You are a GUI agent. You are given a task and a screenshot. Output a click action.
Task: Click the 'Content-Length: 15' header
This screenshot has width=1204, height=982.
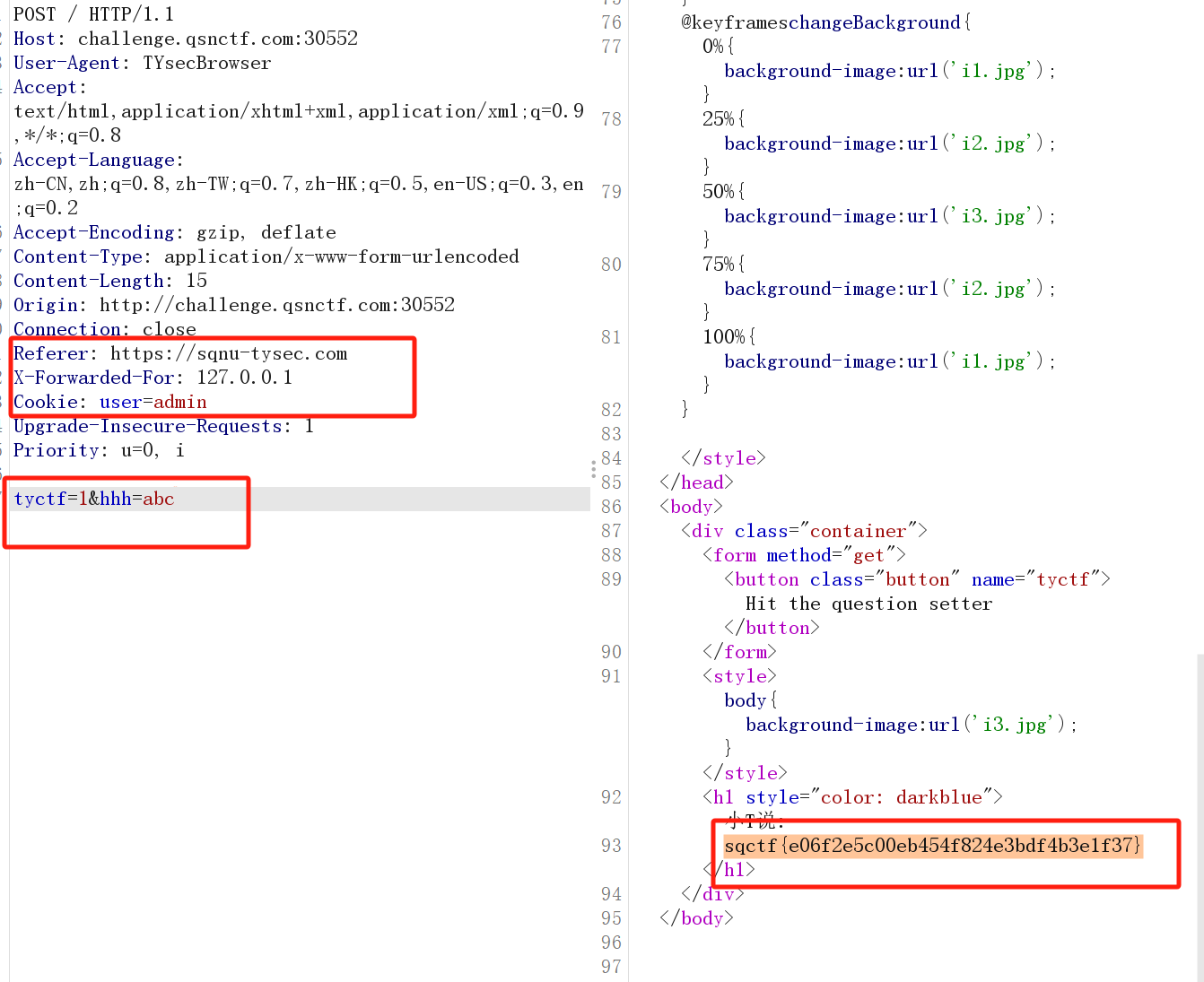pyautogui.click(x=110, y=281)
